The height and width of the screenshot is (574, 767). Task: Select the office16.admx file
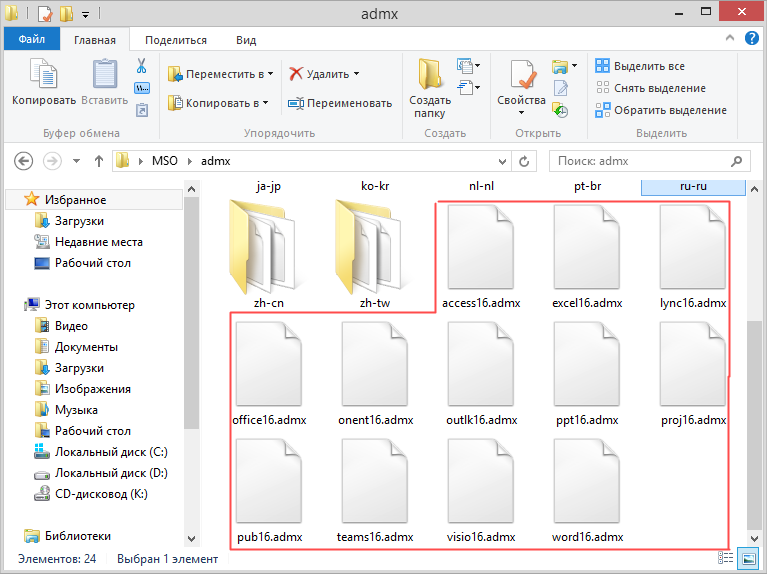pos(269,374)
